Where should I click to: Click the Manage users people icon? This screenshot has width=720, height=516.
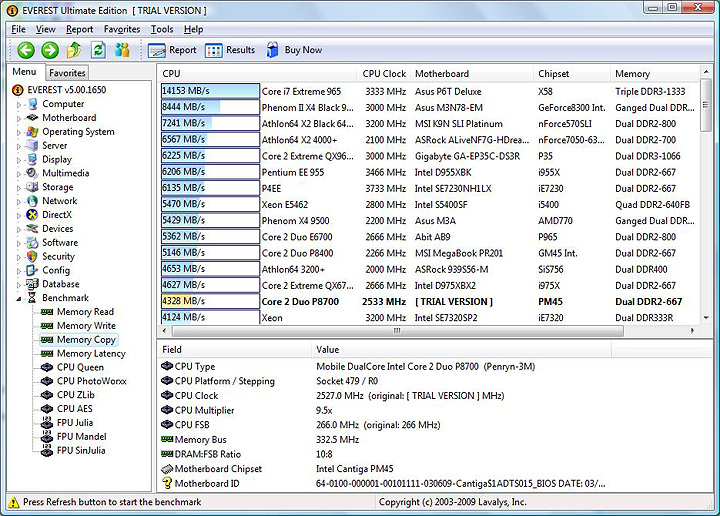[122, 50]
